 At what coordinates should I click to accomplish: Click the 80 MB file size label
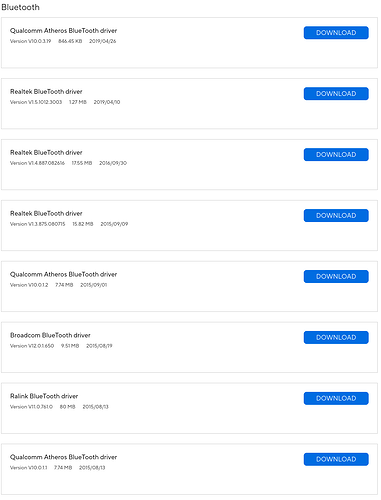(x=68, y=407)
